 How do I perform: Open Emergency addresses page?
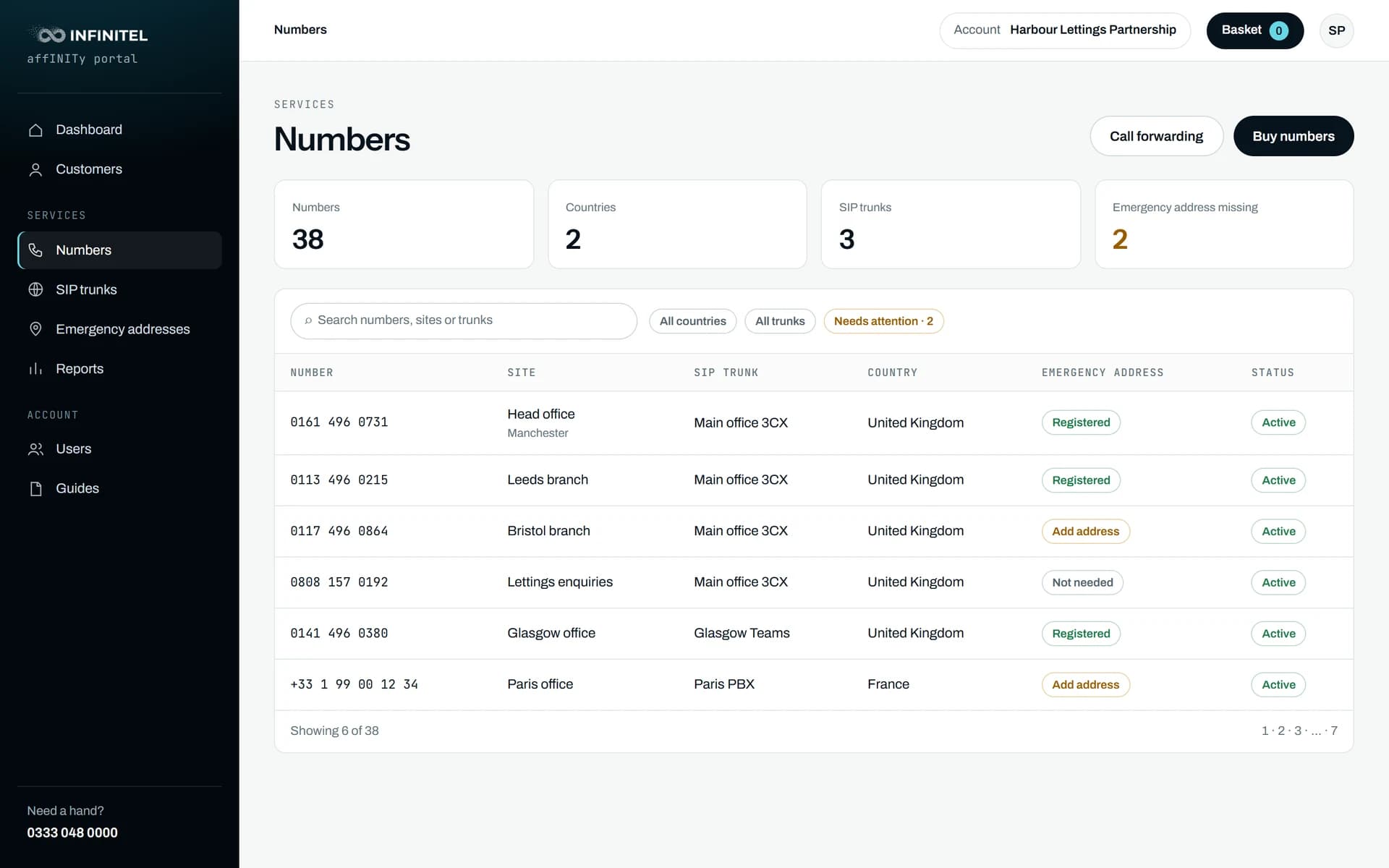[119, 329]
